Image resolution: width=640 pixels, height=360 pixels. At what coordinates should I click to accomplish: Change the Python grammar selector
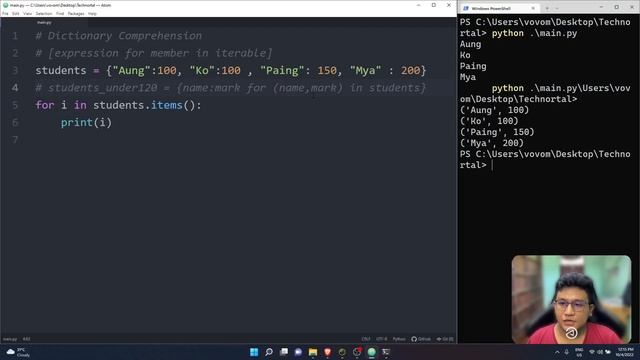coord(399,339)
